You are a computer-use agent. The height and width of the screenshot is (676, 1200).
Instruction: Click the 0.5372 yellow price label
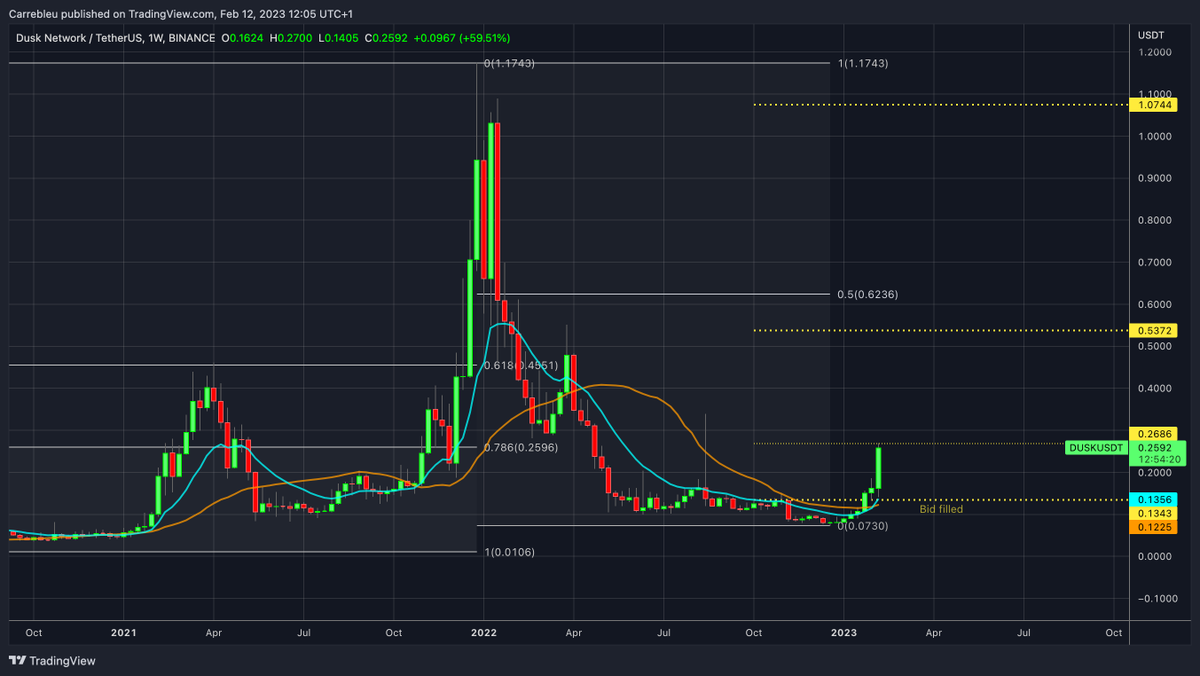(x=1154, y=330)
